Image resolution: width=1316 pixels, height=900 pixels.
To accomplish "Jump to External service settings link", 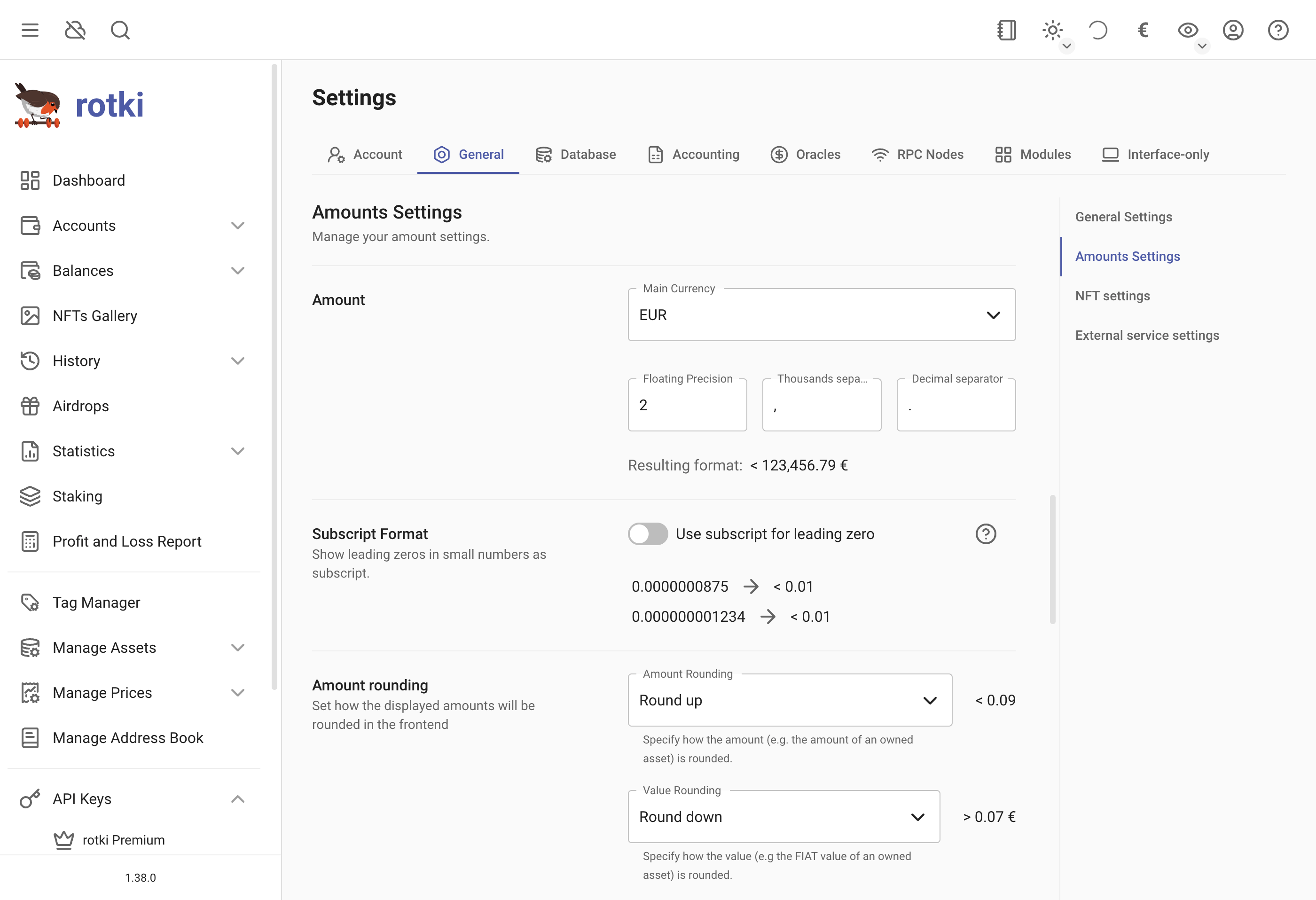I will (x=1147, y=335).
